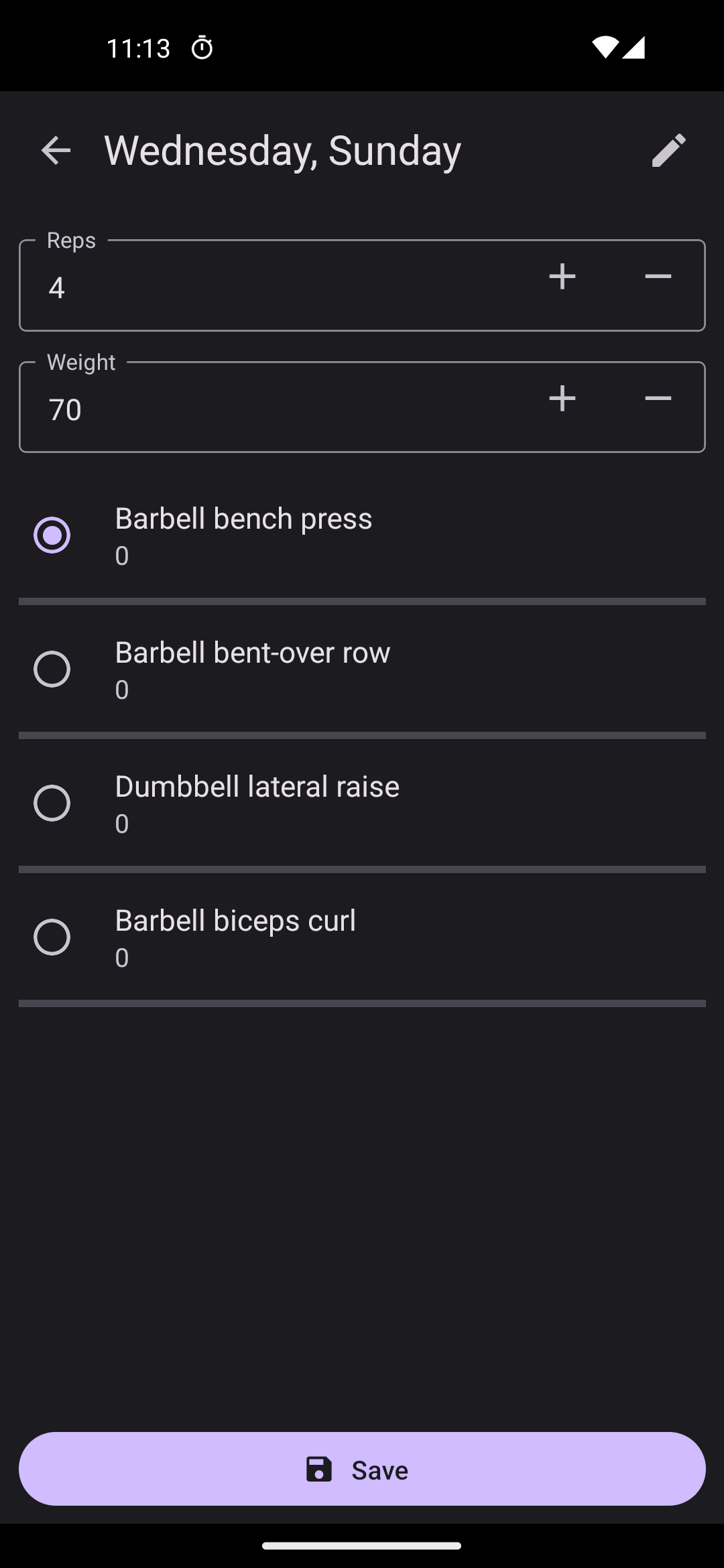Decrease weight with the minus icon
This screenshot has width=724, height=1568.
coord(658,399)
